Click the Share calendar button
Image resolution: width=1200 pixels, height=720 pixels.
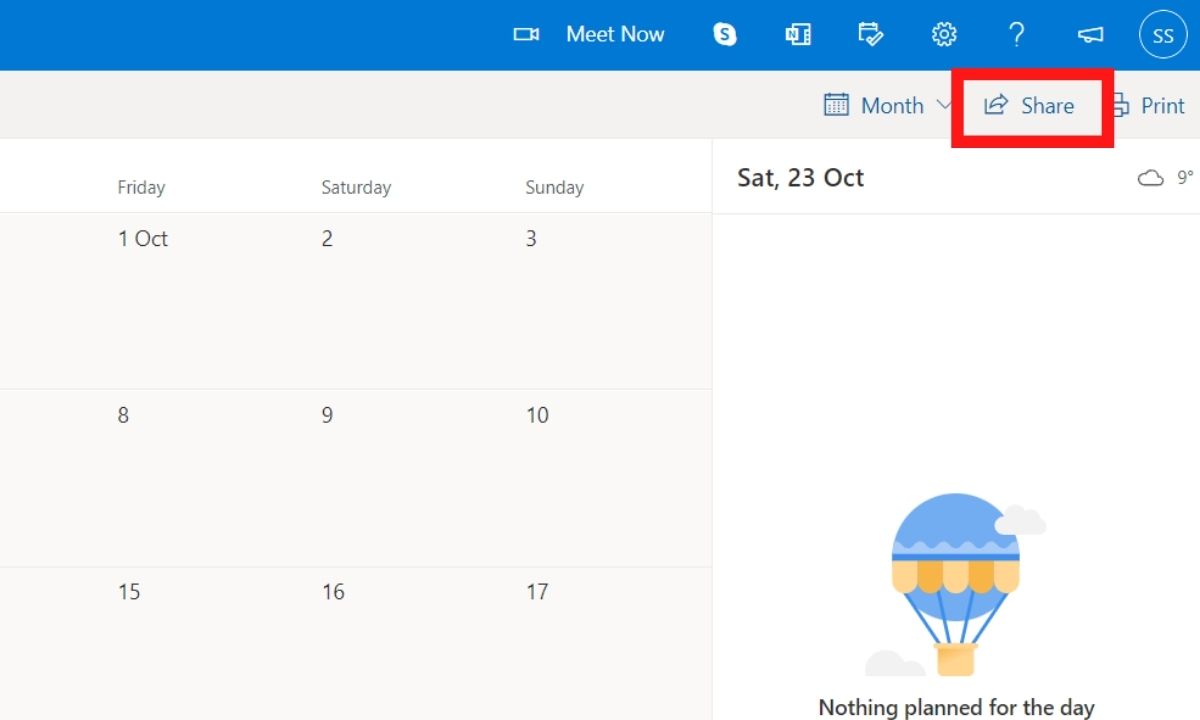(x=1030, y=106)
